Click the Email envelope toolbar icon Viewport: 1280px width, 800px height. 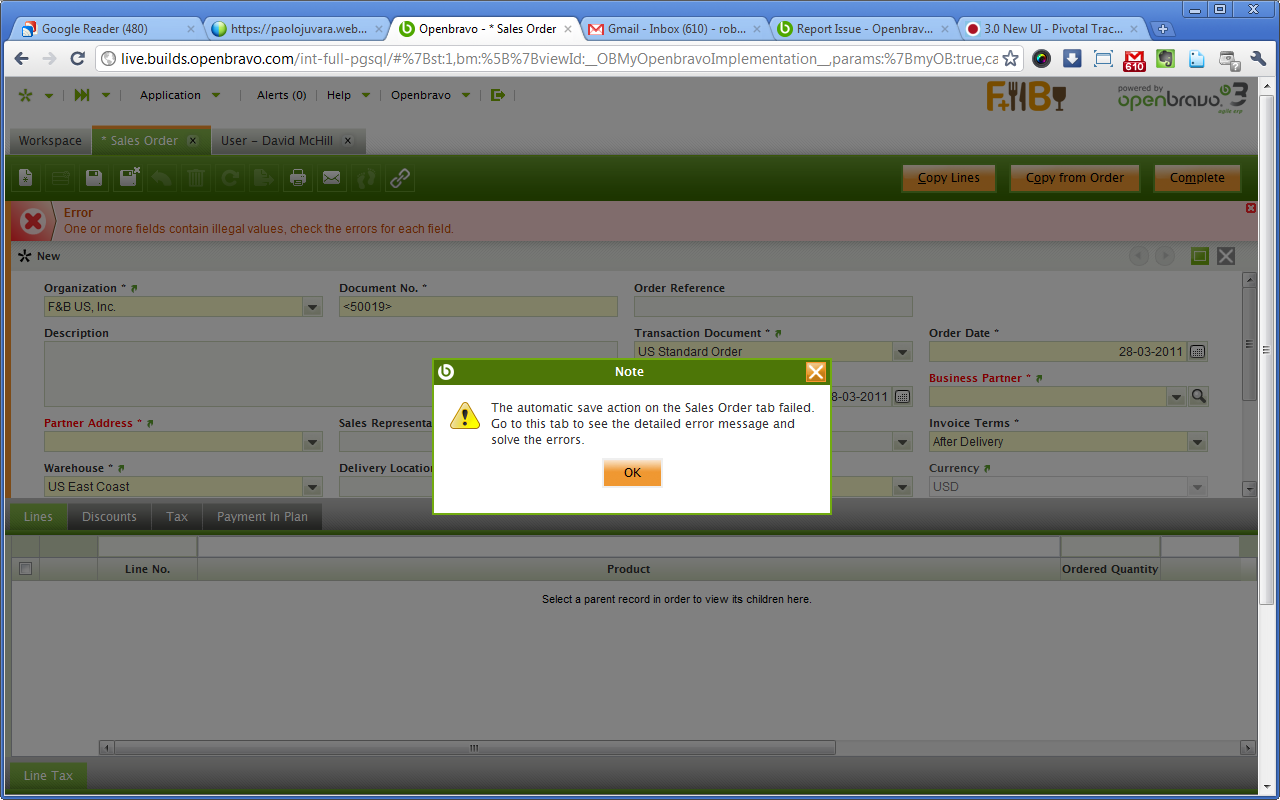coord(332,178)
